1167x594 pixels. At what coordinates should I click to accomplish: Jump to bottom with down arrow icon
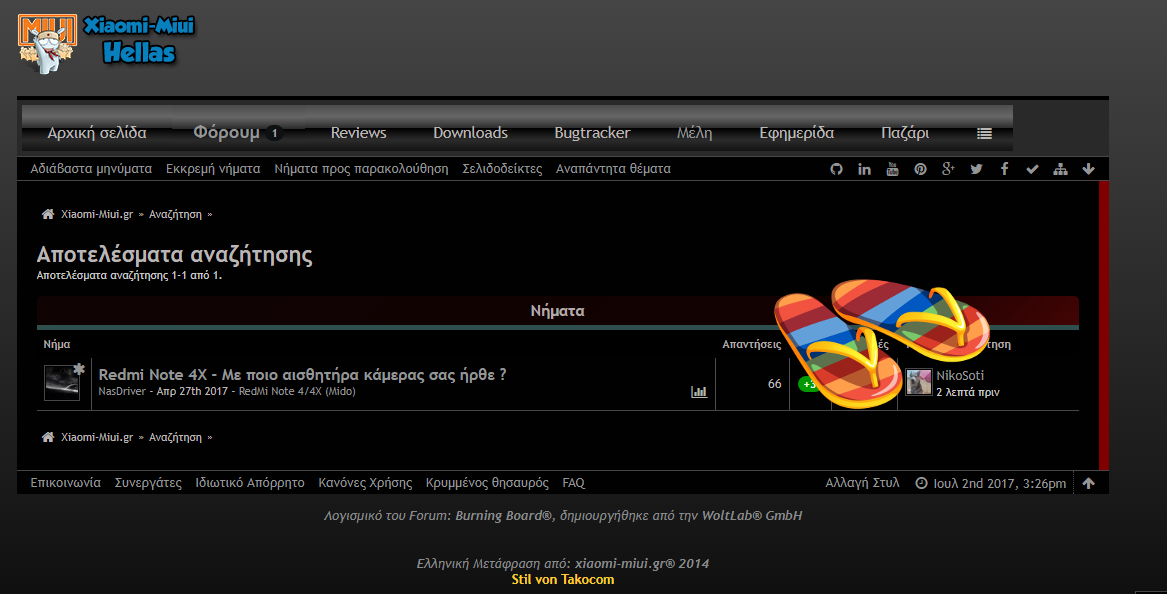[x=1089, y=169]
